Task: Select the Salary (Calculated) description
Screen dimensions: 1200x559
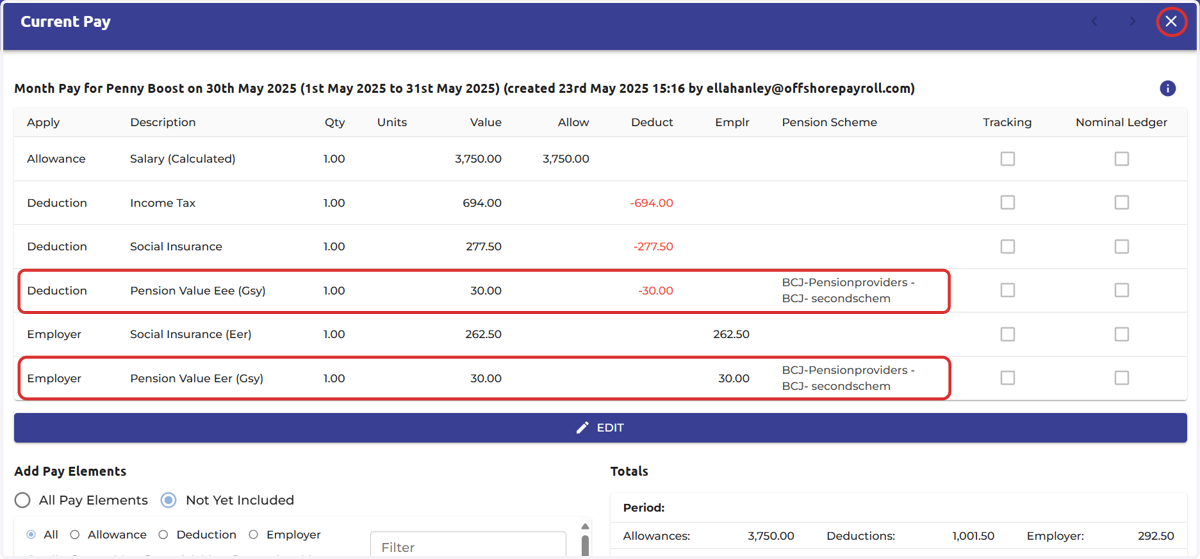Action: (182, 159)
